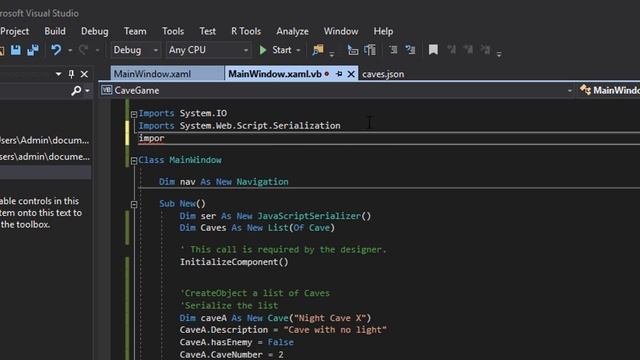Open the Any CPU platform dropdown
The width and height of the screenshot is (640, 360).
tap(208, 50)
